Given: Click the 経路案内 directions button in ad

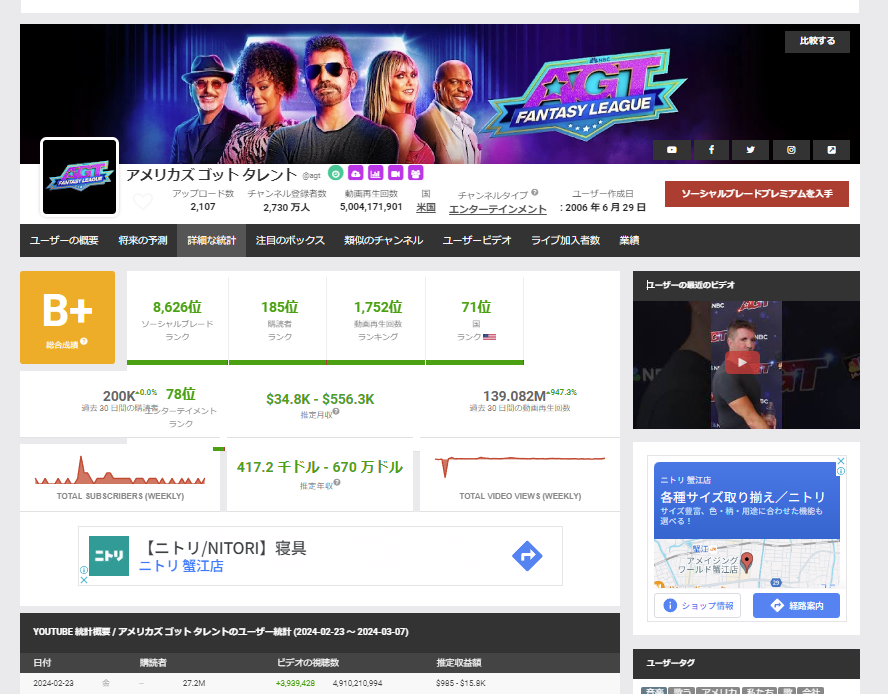Looking at the screenshot, I should click(795, 605).
